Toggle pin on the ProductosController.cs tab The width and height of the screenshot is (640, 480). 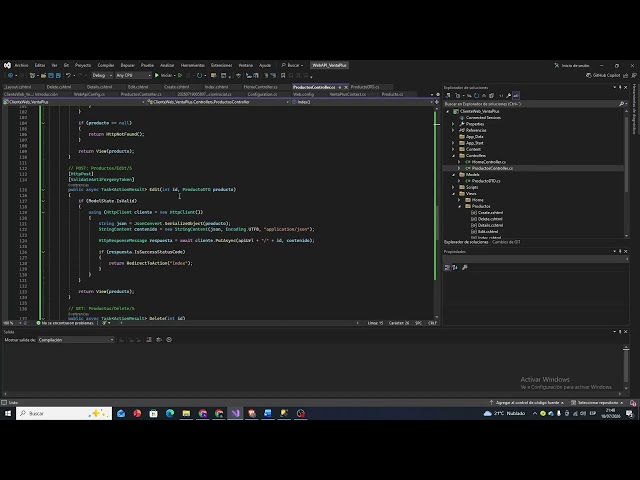point(340,87)
